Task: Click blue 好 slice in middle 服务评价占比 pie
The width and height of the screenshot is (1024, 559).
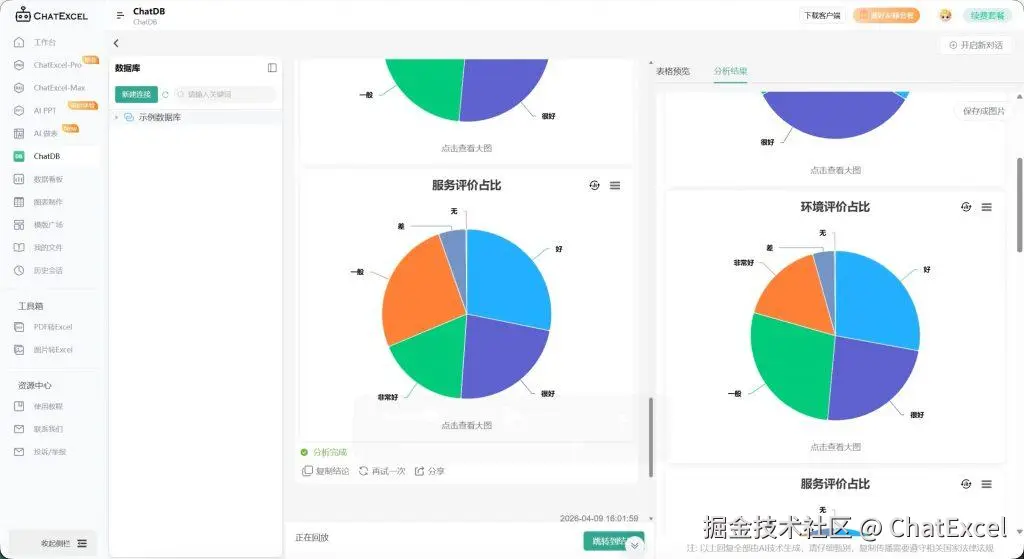Action: point(506,279)
